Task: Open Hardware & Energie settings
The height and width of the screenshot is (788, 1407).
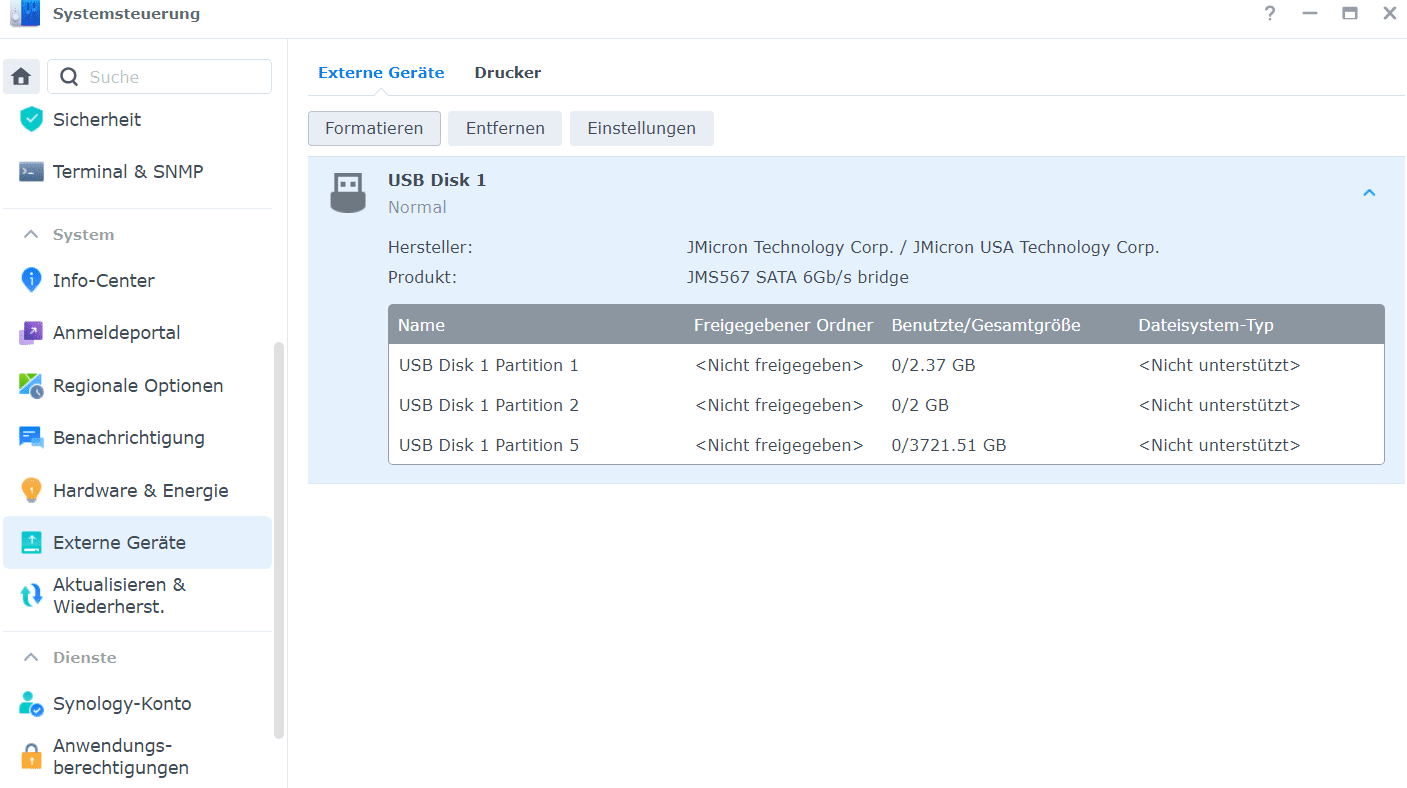Action: [137, 490]
